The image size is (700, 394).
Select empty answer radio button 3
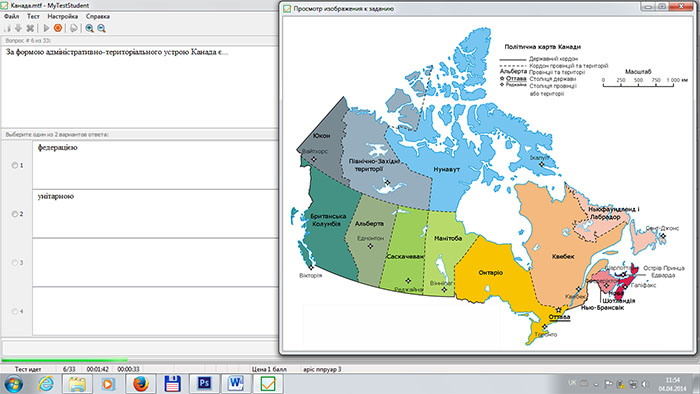coord(15,263)
